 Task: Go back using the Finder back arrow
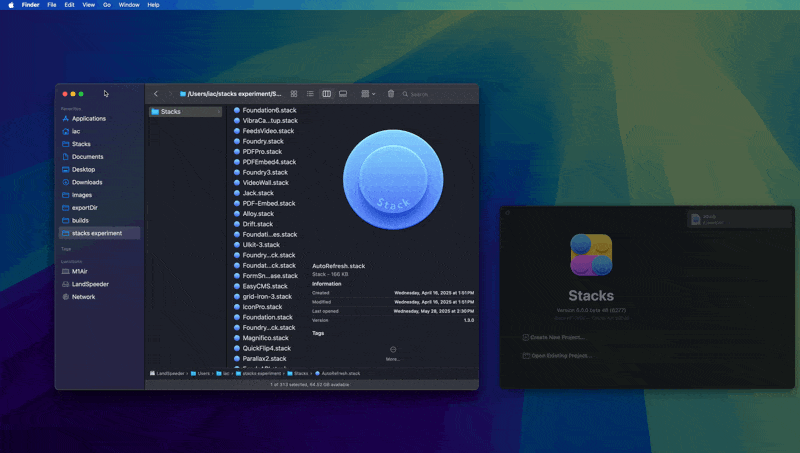pyautogui.click(x=156, y=94)
